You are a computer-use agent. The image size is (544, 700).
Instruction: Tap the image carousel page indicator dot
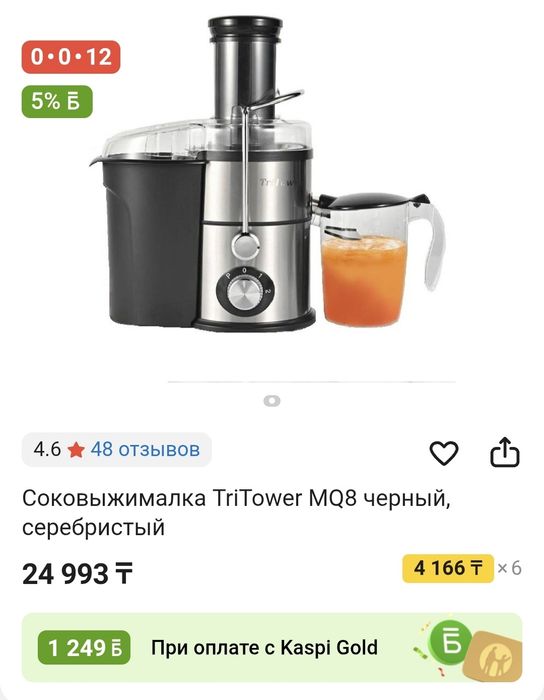coord(272,400)
